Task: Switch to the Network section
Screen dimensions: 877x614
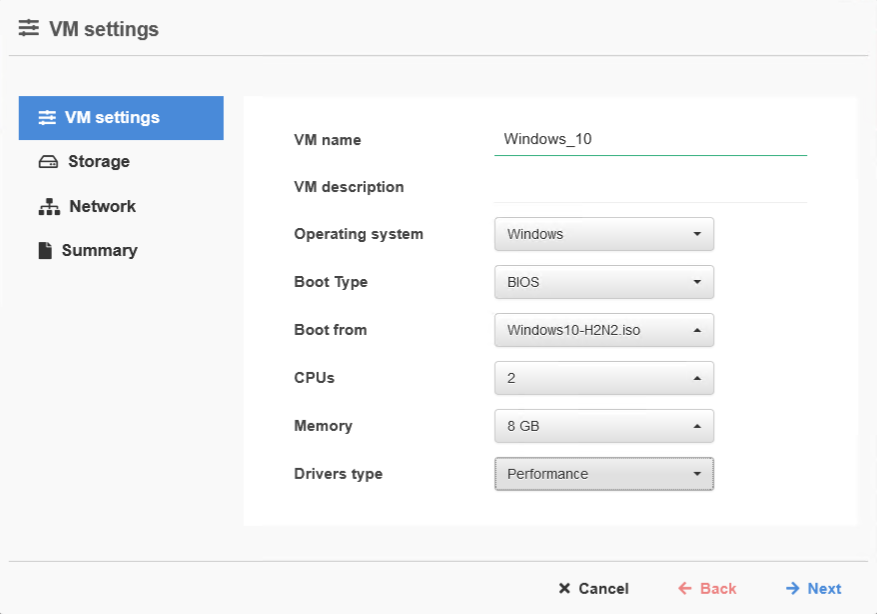Action: (103, 206)
